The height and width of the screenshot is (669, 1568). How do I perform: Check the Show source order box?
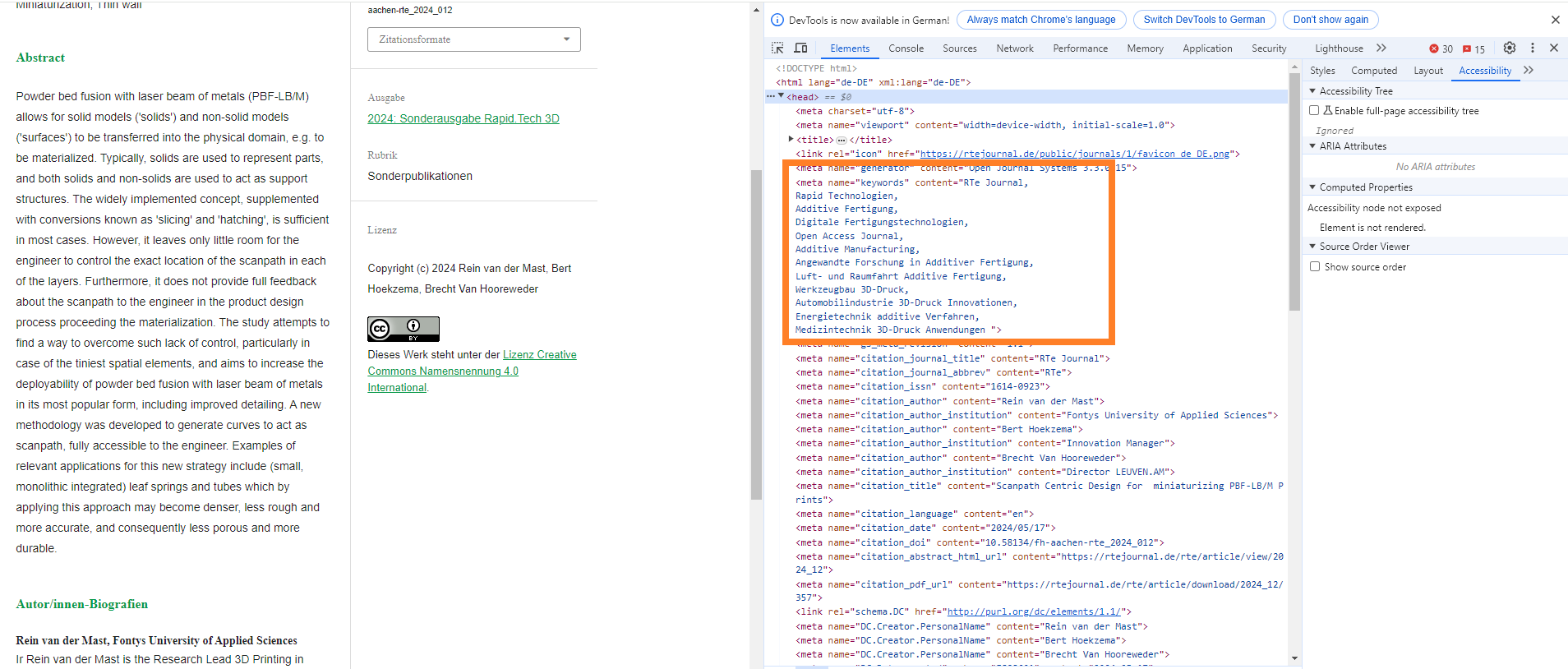coord(1315,266)
